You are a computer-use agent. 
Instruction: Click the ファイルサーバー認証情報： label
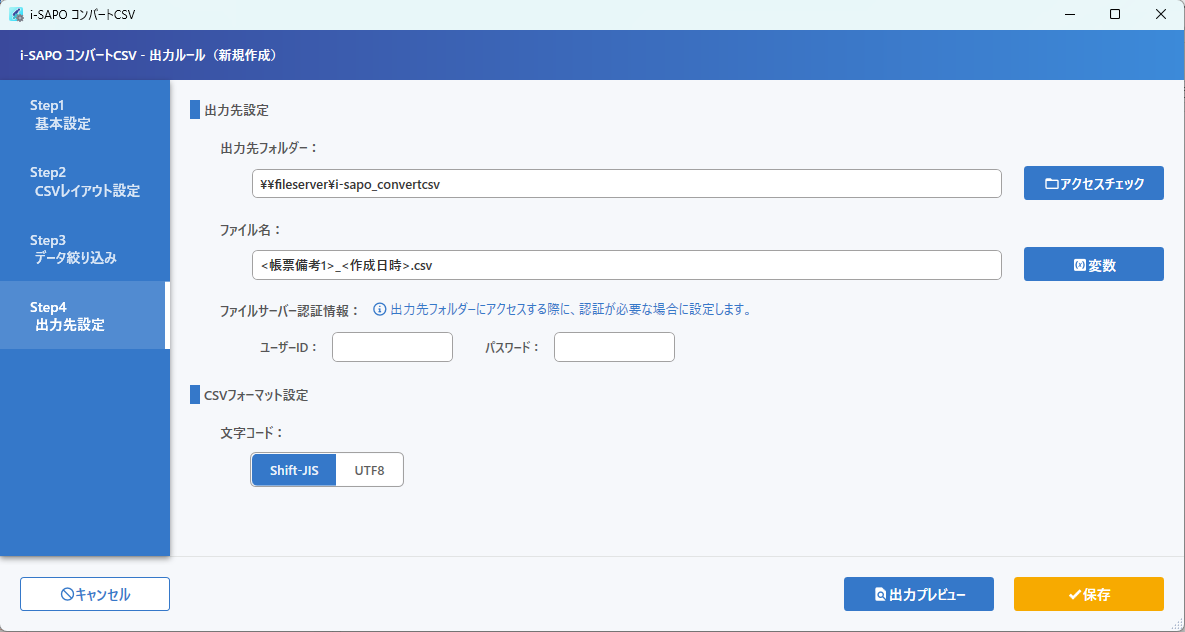290,311
